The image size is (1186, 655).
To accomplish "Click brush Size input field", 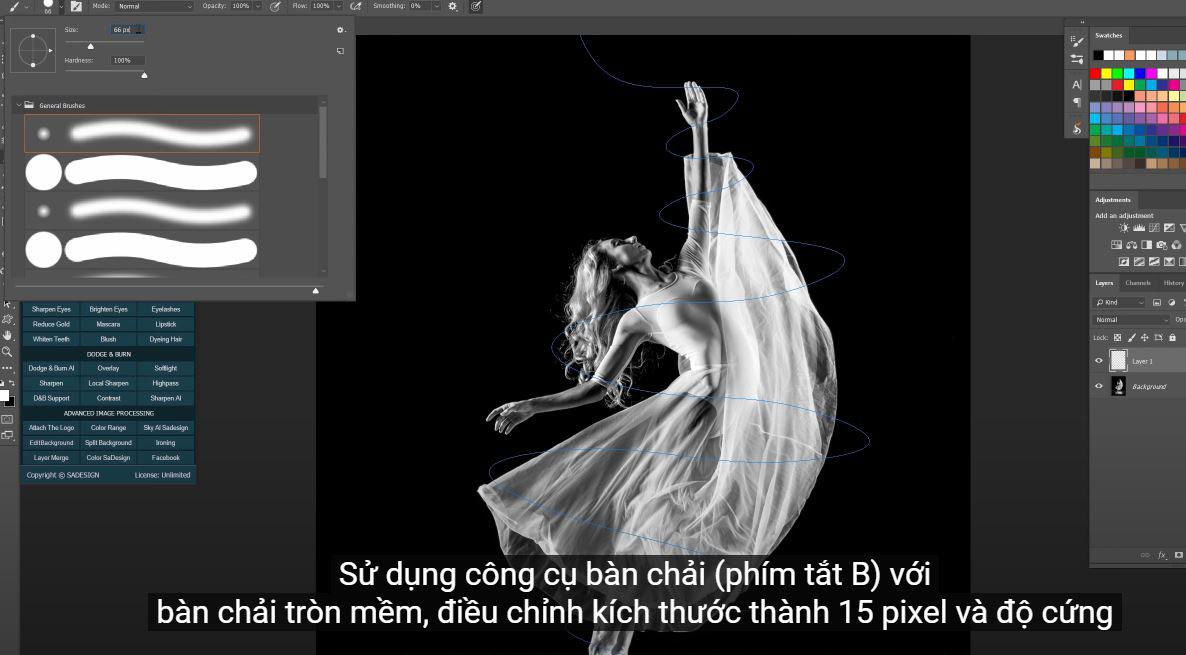I will [x=126, y=29].
